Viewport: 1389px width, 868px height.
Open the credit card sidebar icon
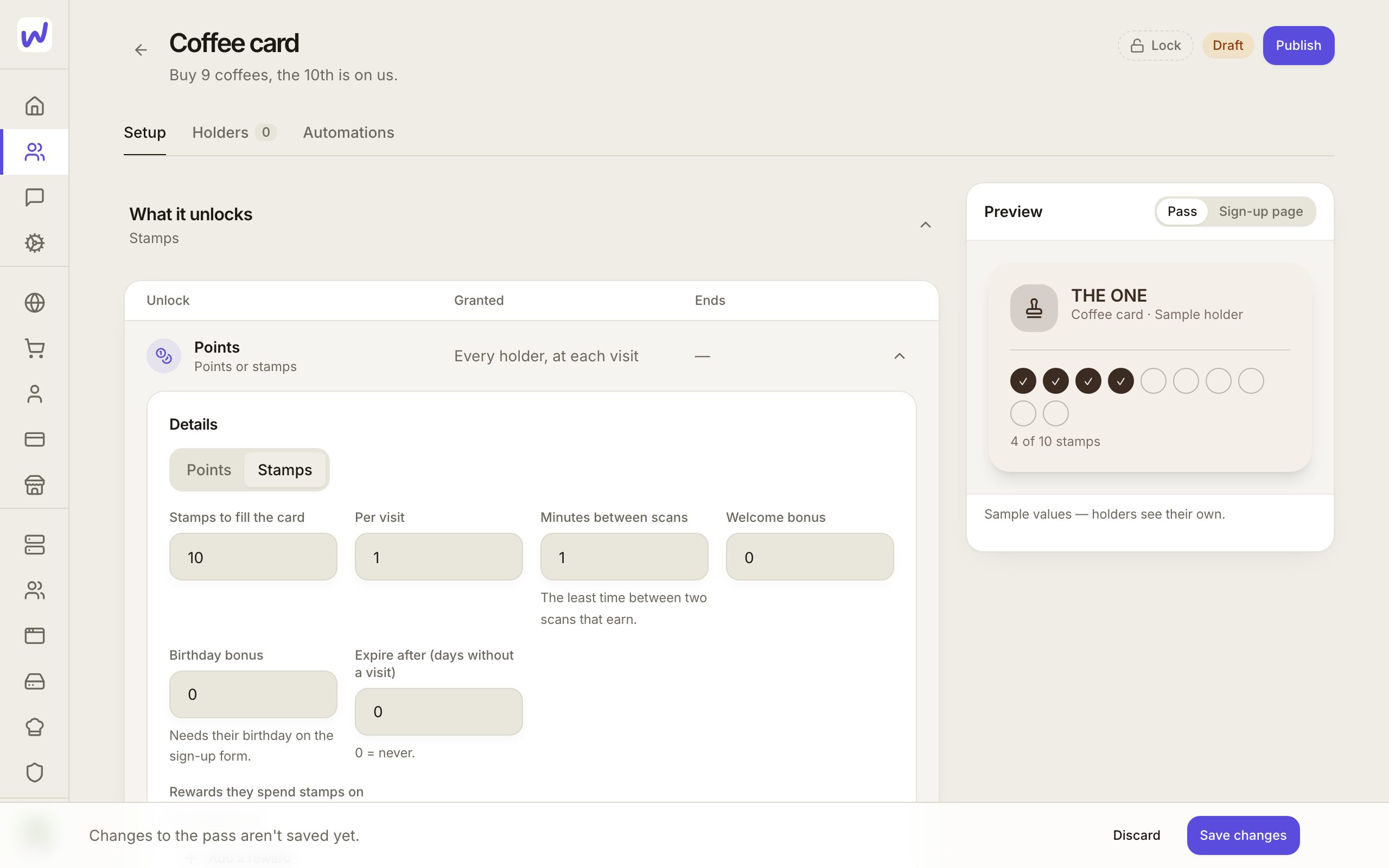(34, 439)
